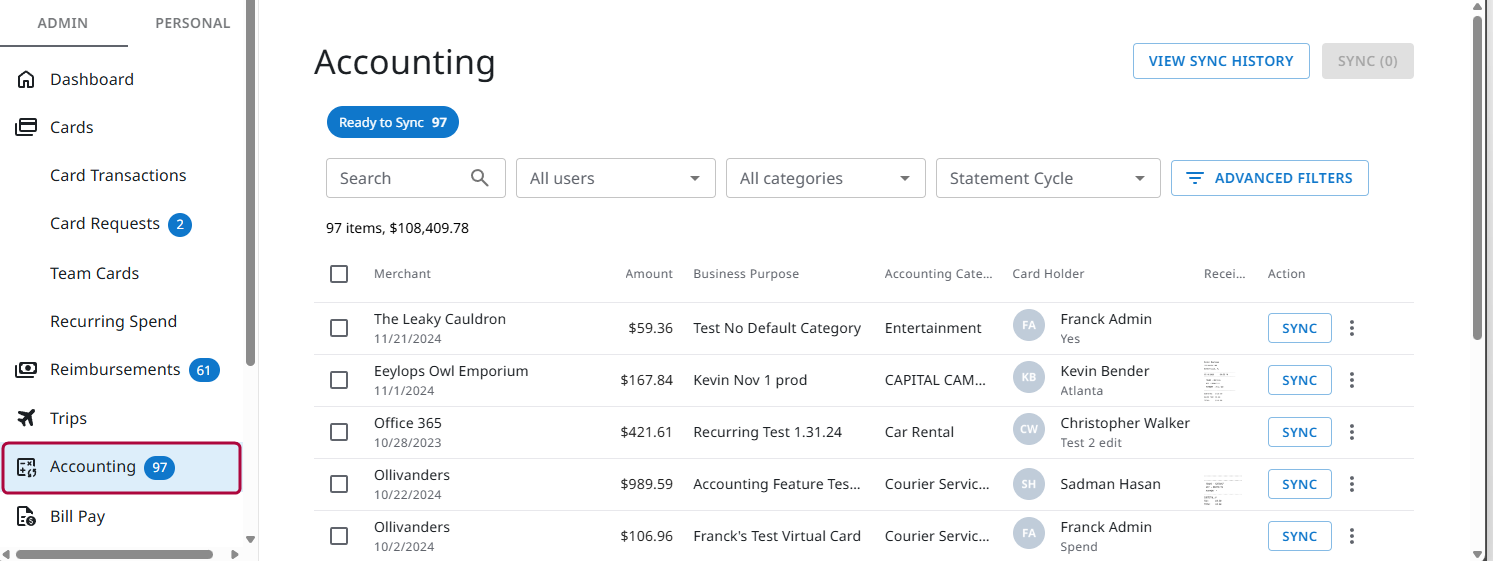Expand the All users dropdown
Viewport: 1493px width, 561px height.
615,178
